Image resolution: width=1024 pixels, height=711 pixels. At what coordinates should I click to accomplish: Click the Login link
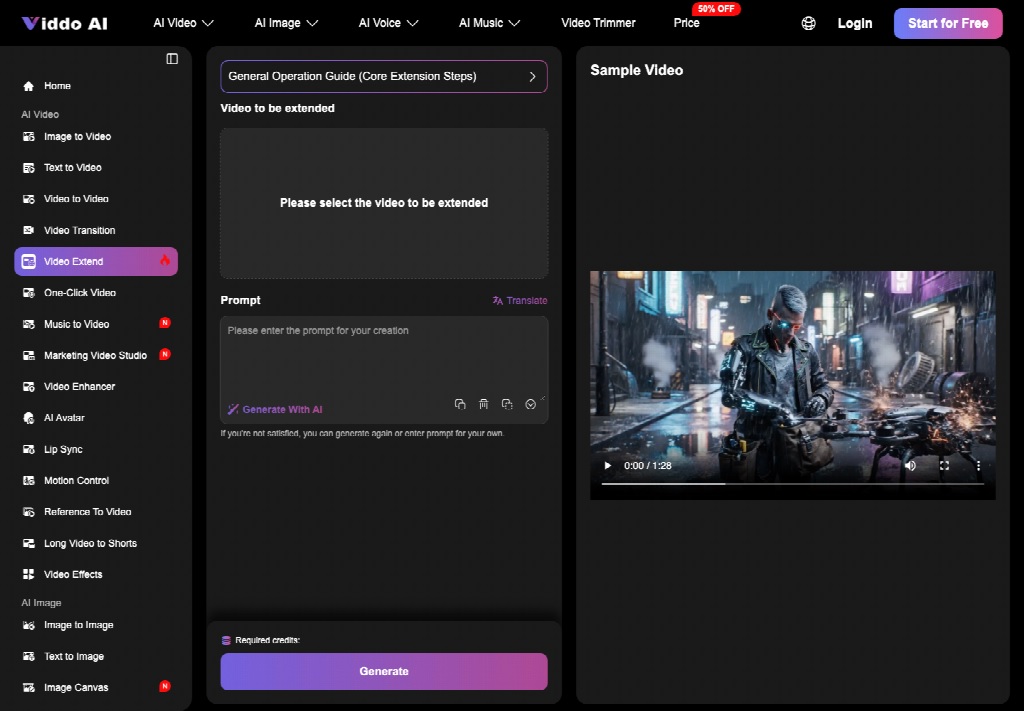pyautogui.click(x=855, y=24)
